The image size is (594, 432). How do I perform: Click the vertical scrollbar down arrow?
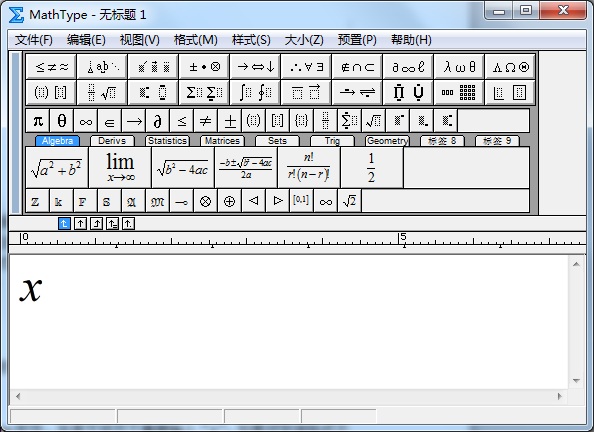tap(576, 380)
